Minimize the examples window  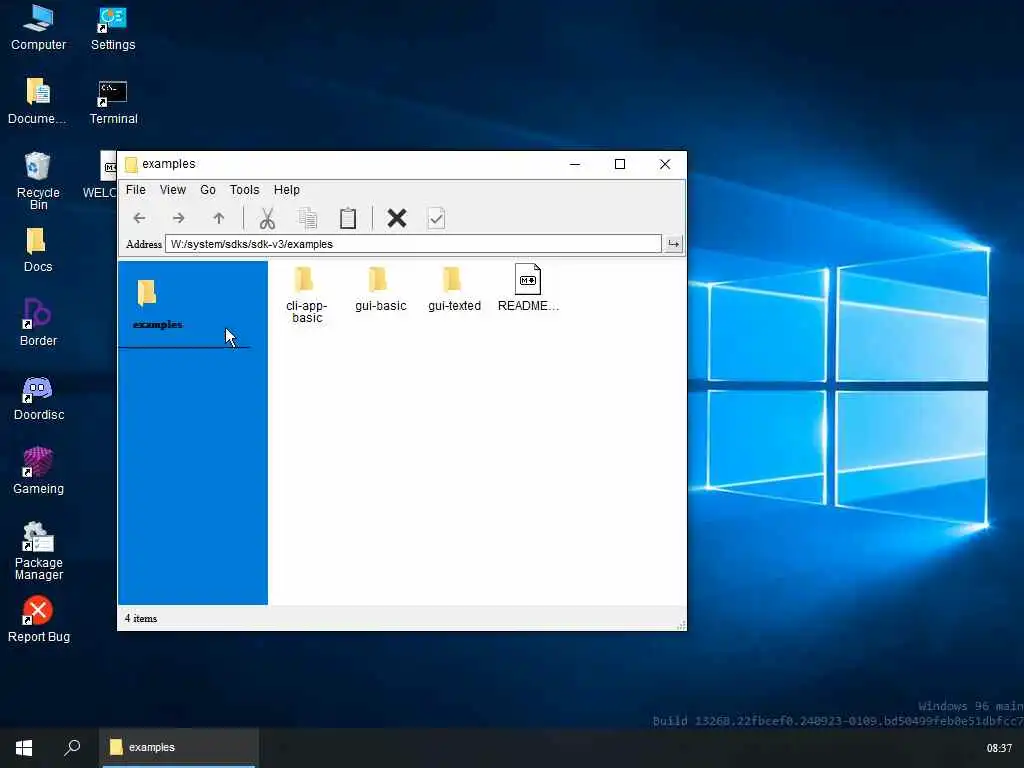(575, 165)
